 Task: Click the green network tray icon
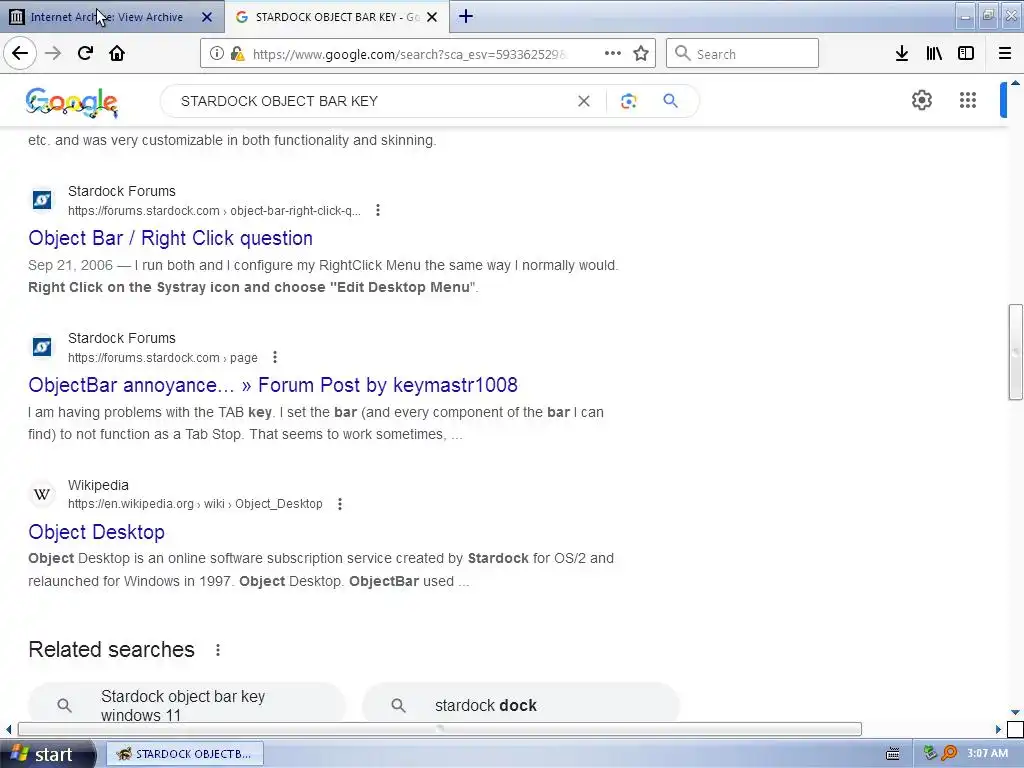click(x=931, y=754)
